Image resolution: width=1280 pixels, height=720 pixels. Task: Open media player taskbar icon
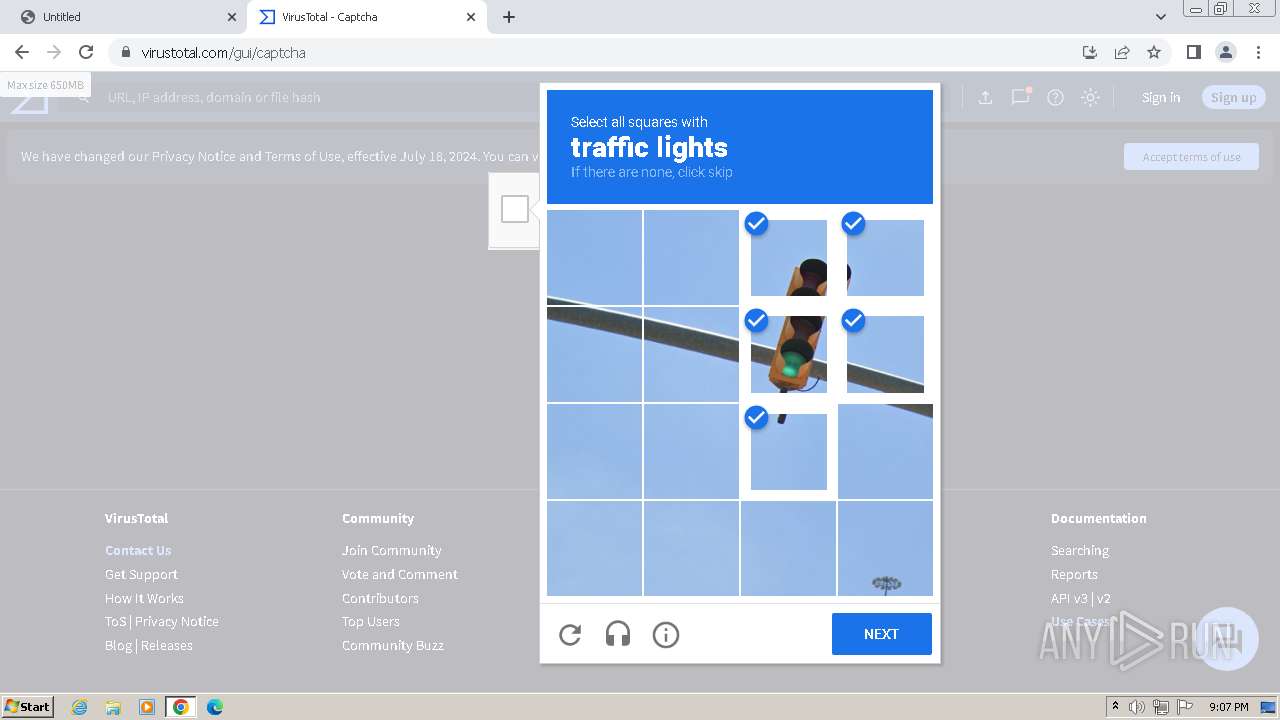(x=147, y=707)
